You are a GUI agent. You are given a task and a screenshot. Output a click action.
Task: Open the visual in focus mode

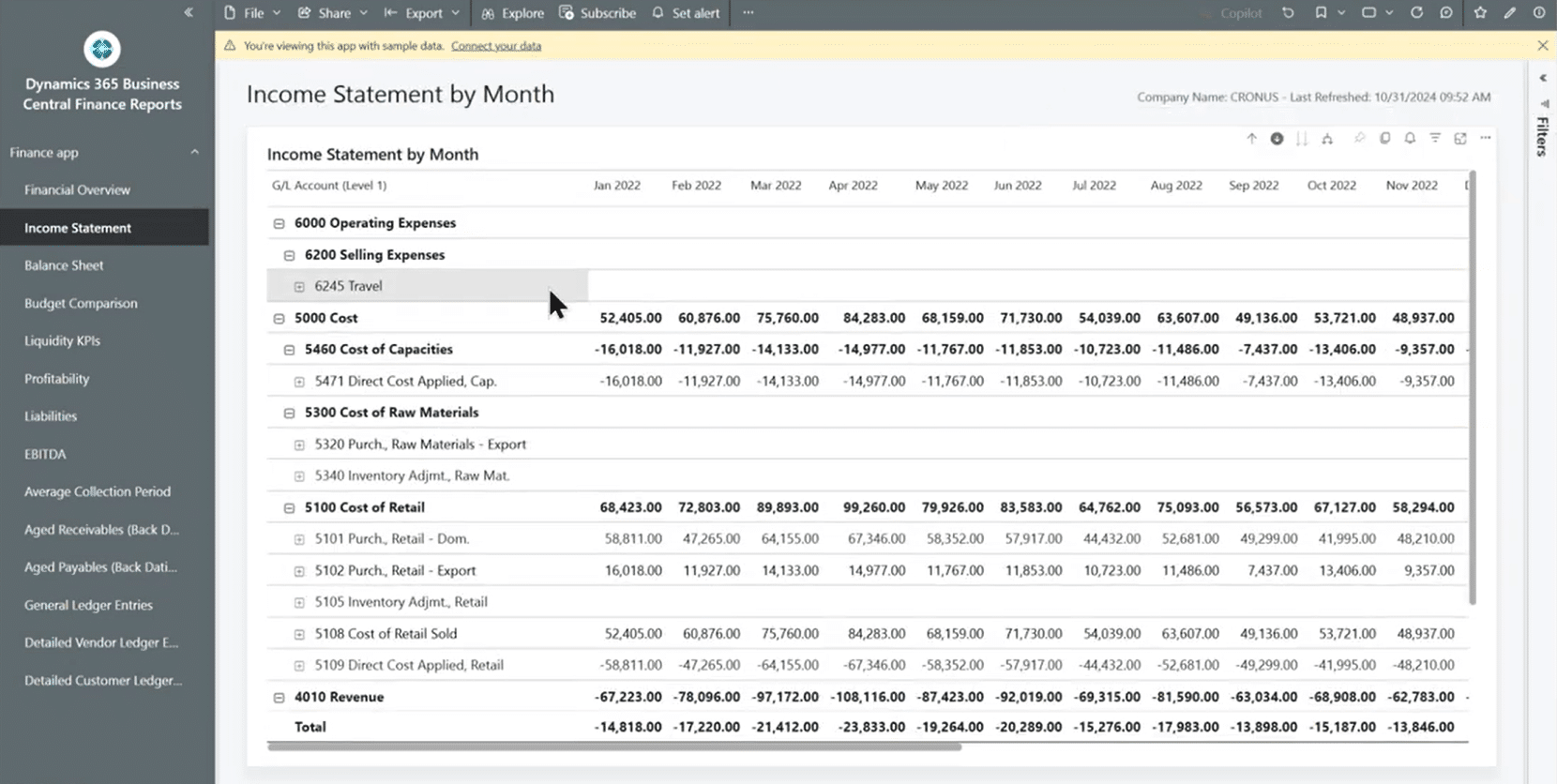tap(1460, 139)
